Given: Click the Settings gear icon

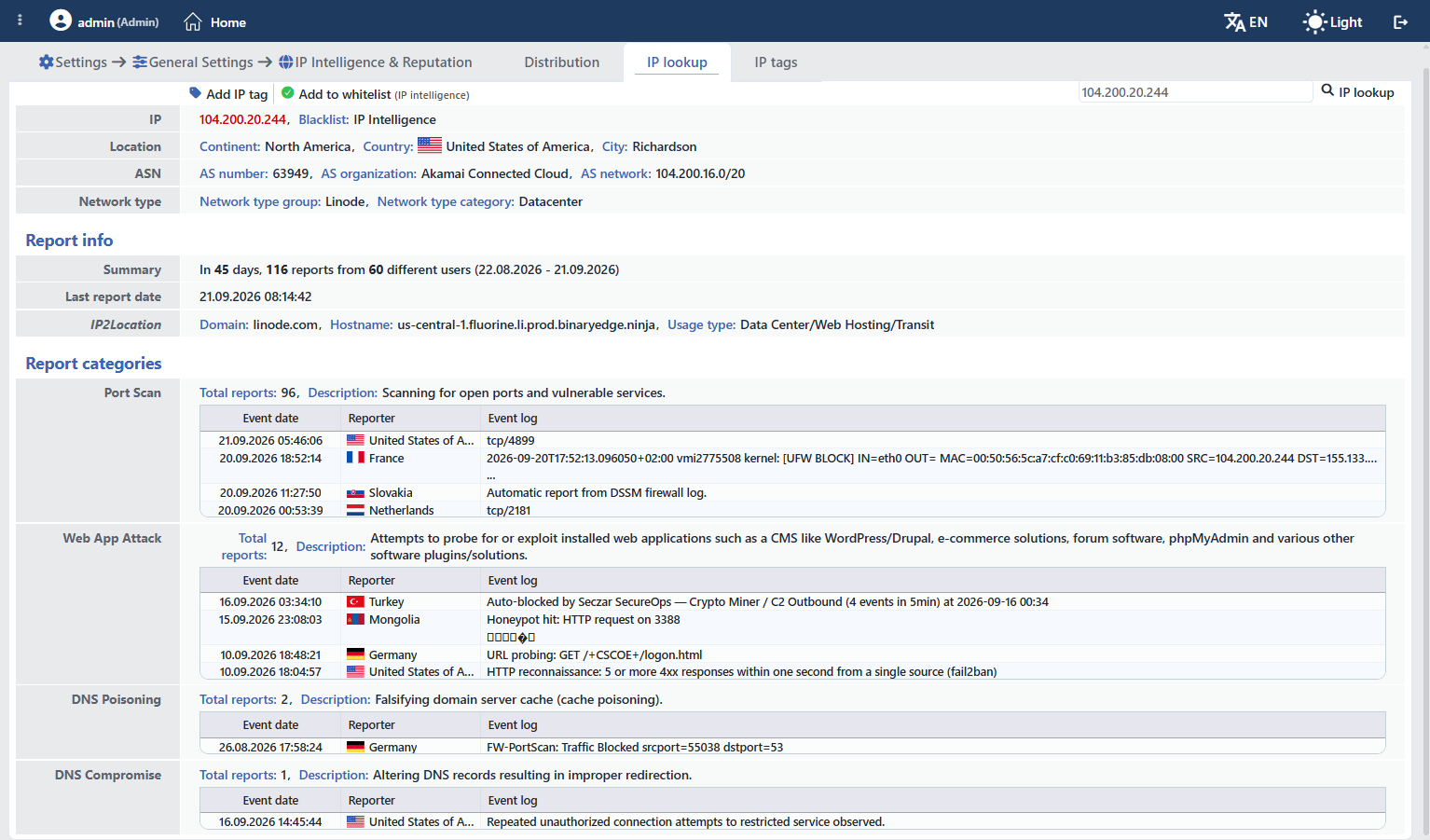Looking at the screenshot, I should pos(47,62).
